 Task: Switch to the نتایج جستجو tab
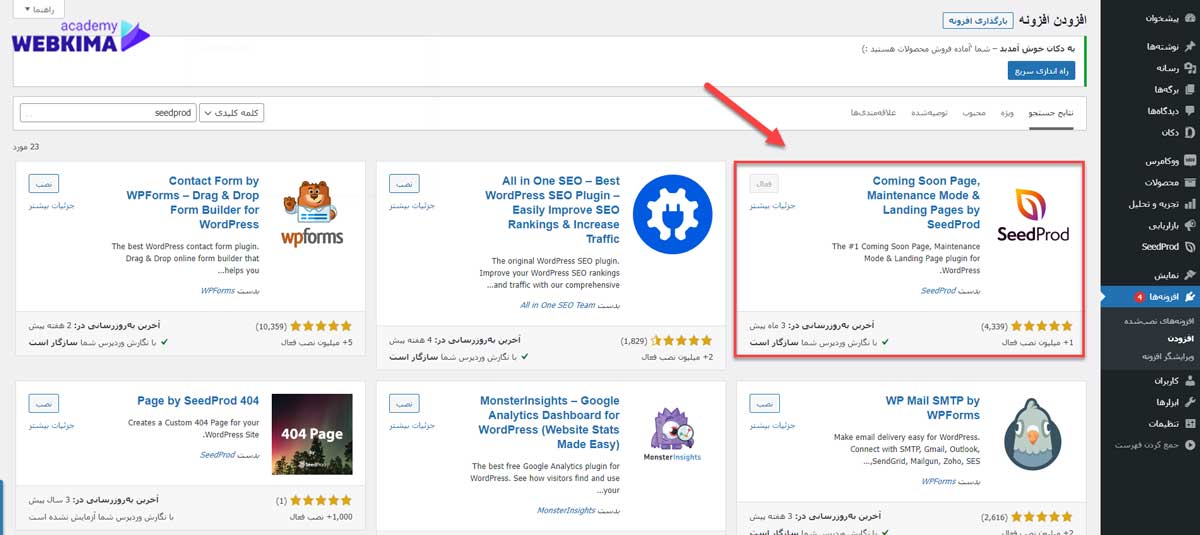(x=1053, y=113)
